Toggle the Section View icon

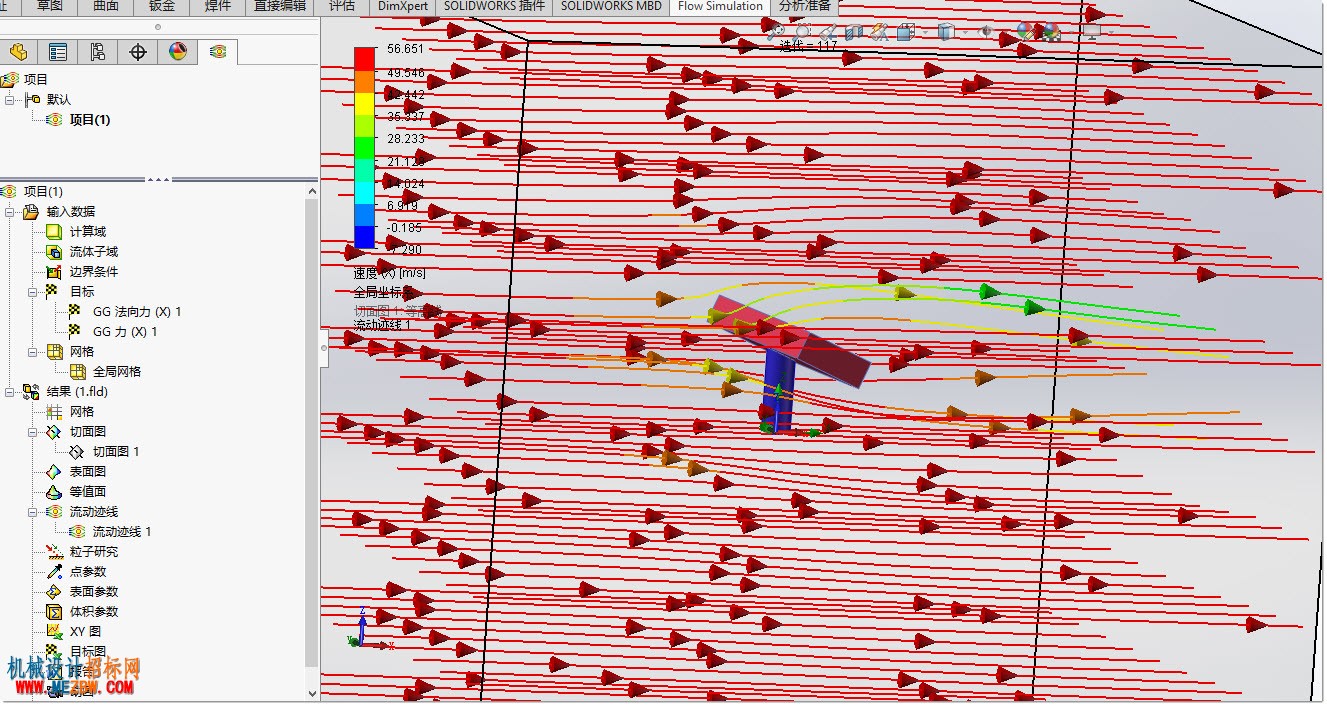pyautogui.click(x=854, y=32)
